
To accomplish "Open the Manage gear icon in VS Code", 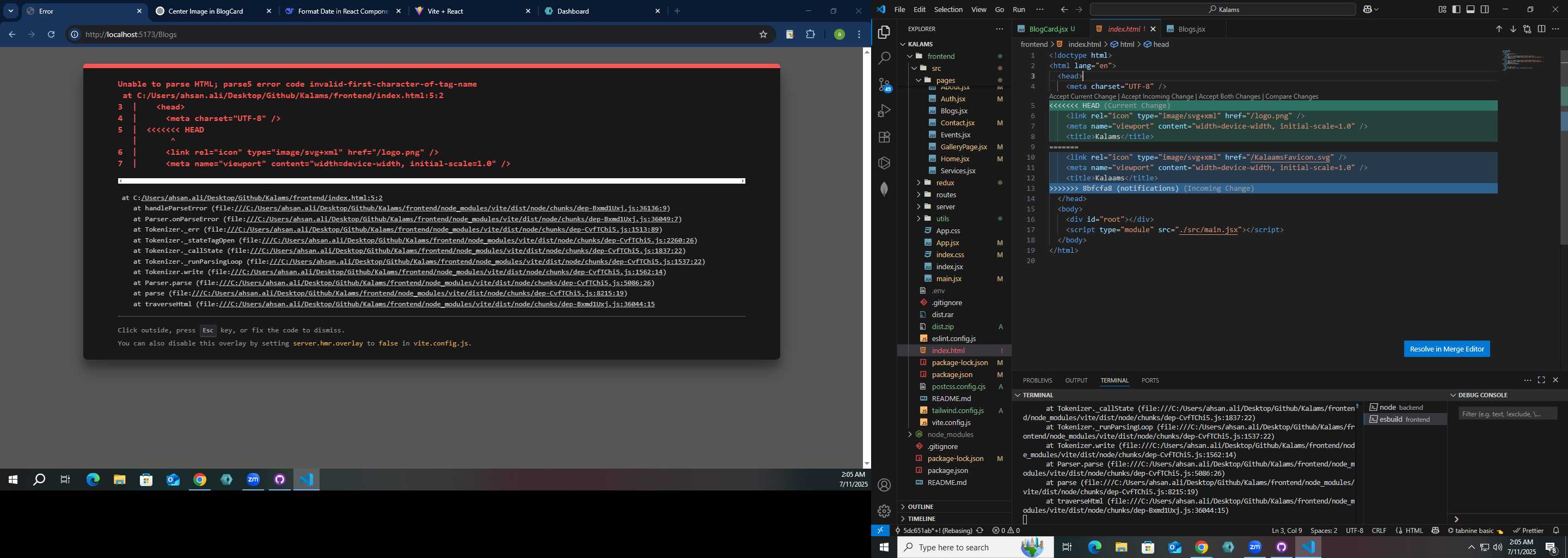I will coord(884,511).
